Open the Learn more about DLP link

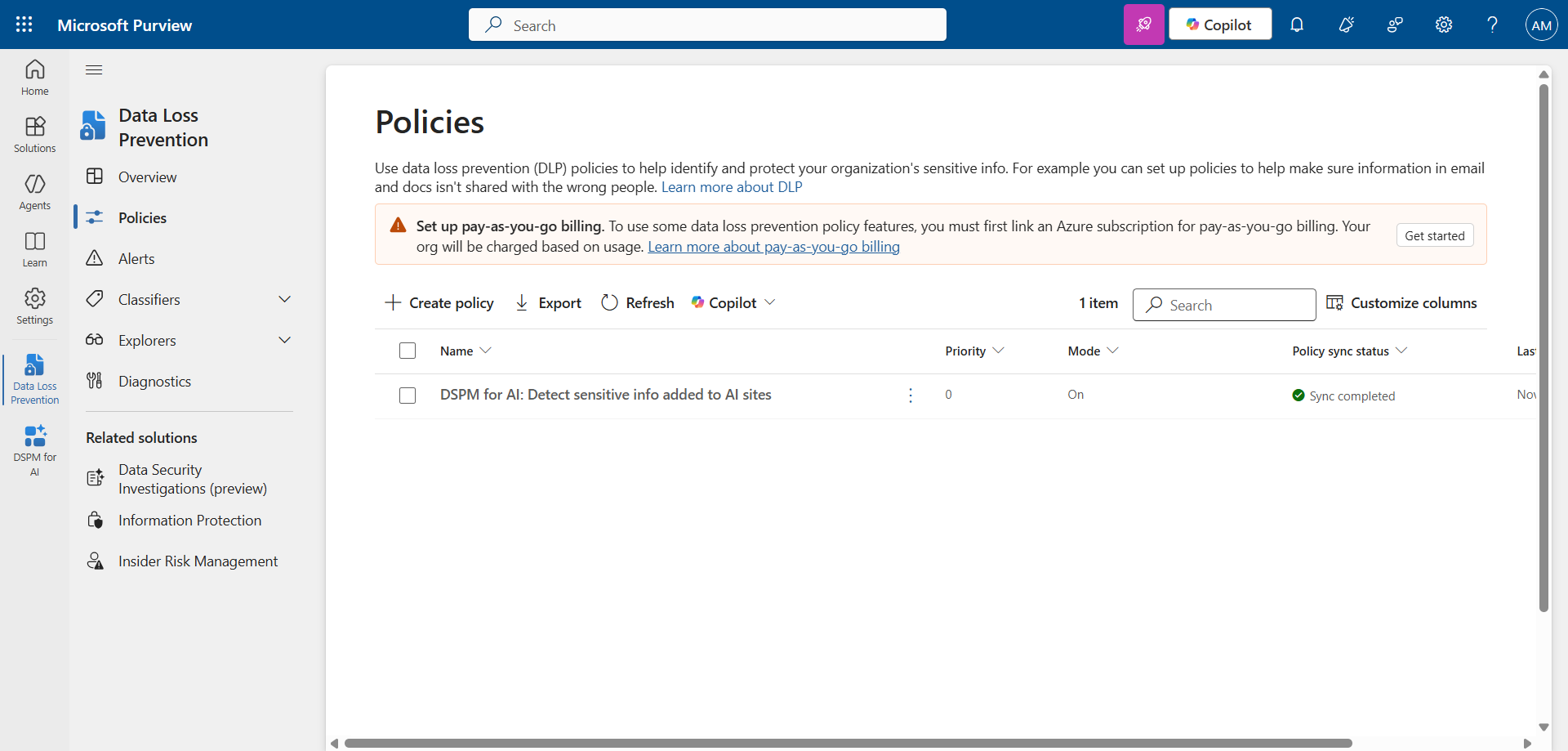(732, 187)
